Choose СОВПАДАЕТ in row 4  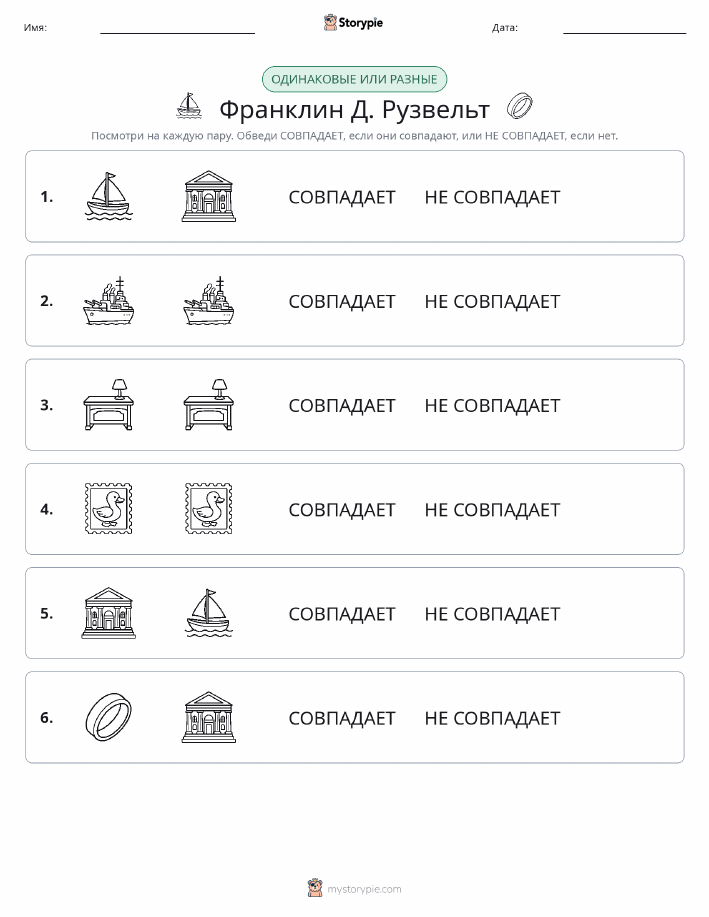(342, 510)
